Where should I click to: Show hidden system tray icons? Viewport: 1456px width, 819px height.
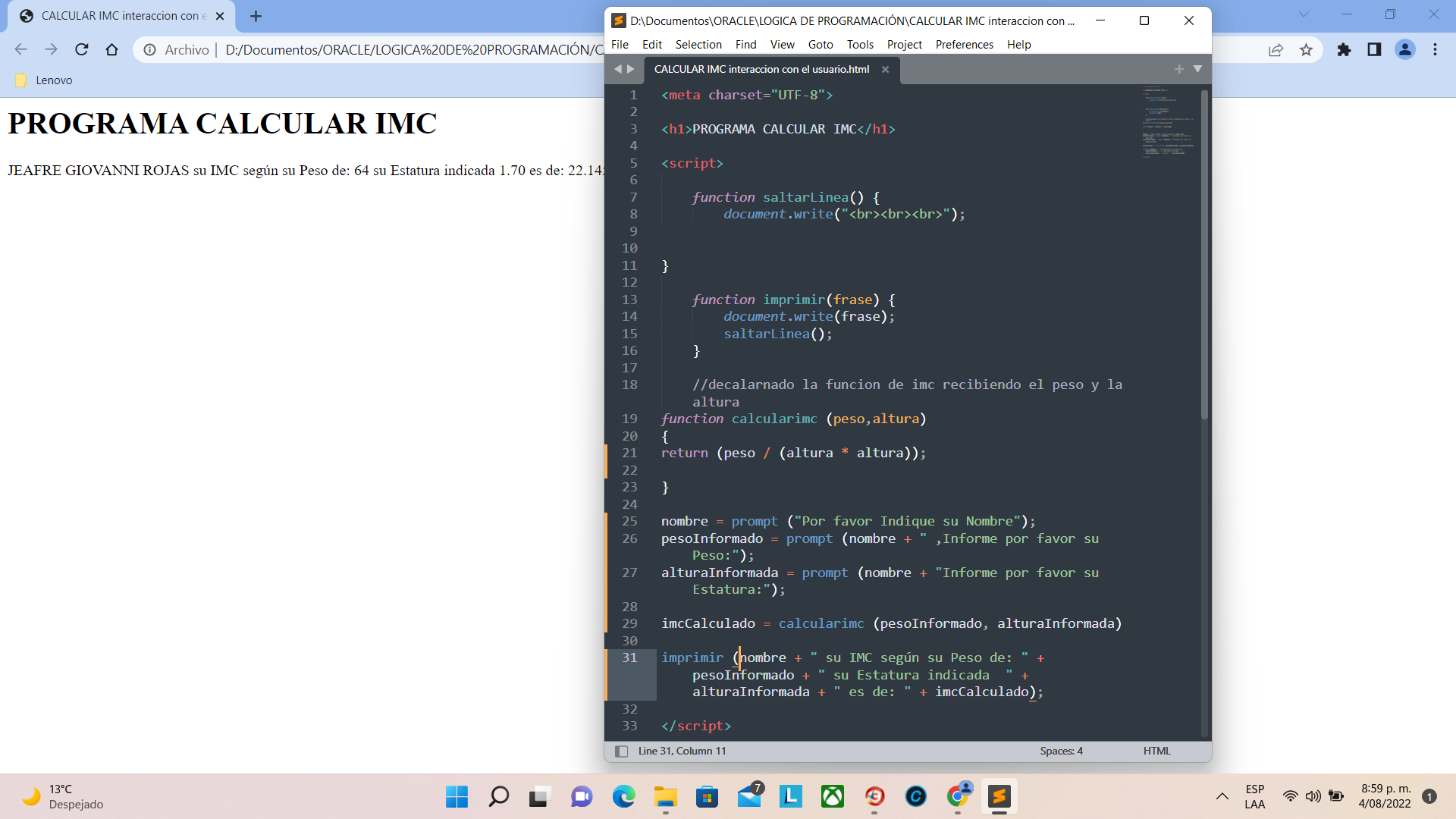click(1222, 796)
